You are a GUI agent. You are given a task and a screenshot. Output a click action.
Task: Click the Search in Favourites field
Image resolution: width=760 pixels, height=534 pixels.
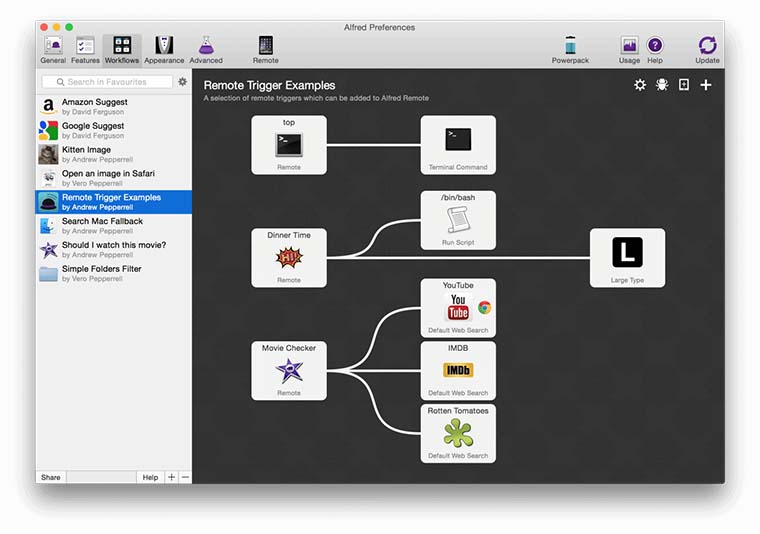[x=106, y=82]
